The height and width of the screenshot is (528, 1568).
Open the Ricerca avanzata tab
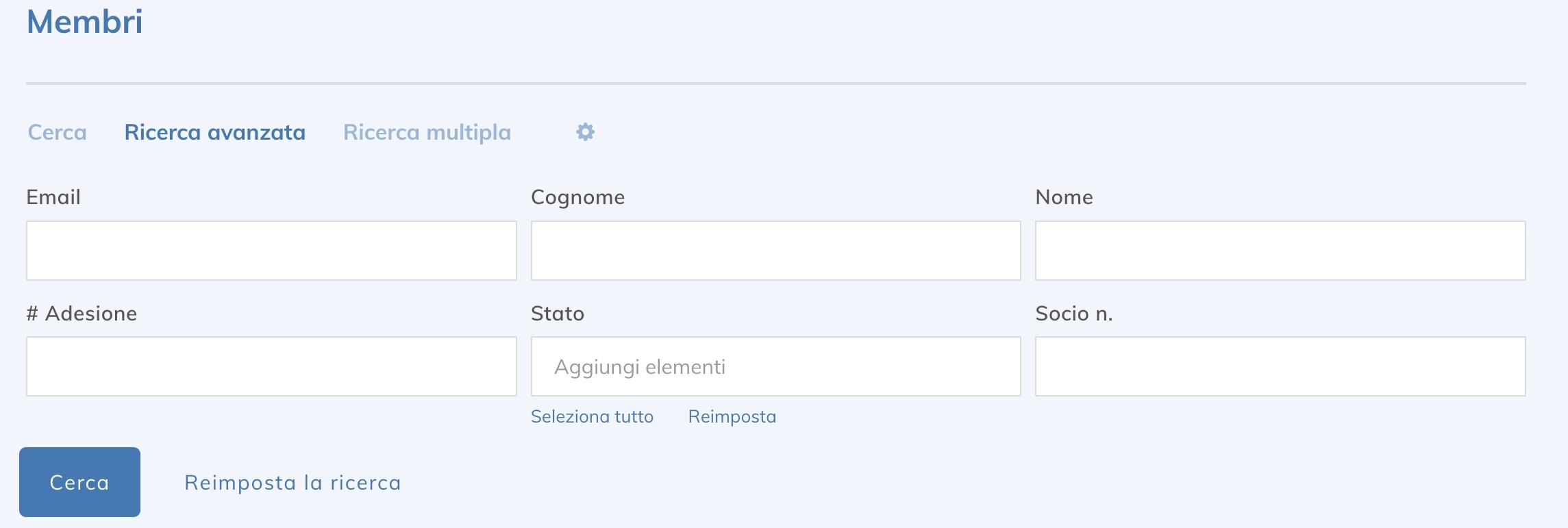[x=214, y=132]
